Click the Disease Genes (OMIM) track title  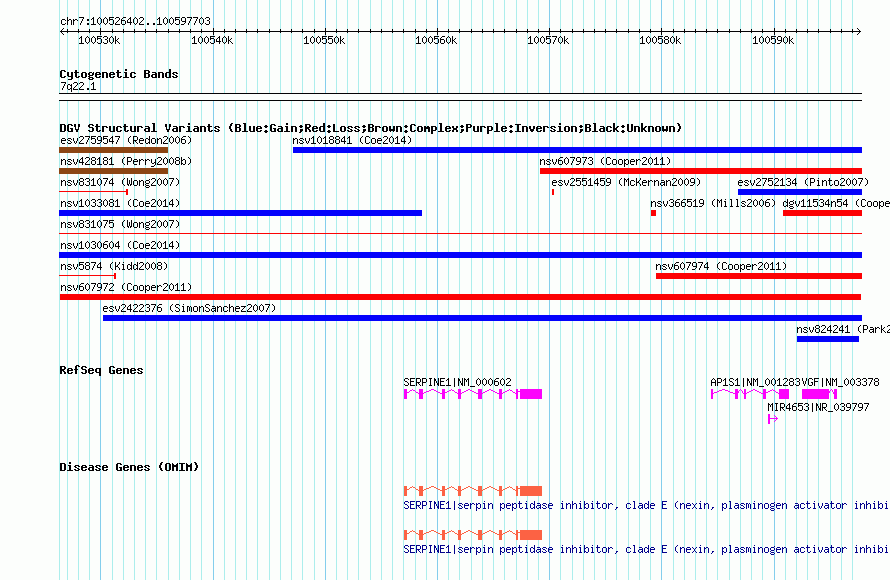129,467
